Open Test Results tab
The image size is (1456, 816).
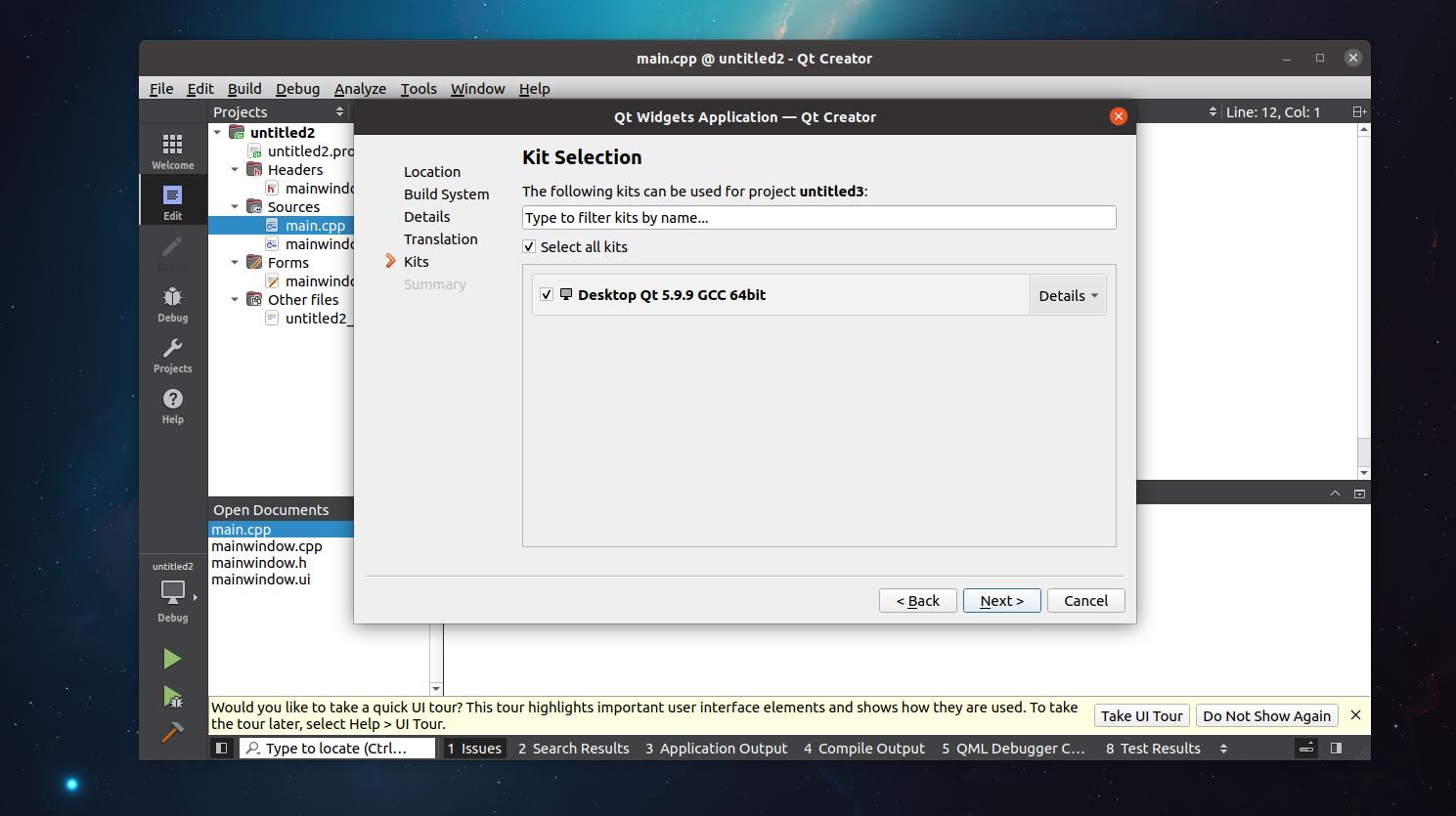click(x=1153, y=748)
